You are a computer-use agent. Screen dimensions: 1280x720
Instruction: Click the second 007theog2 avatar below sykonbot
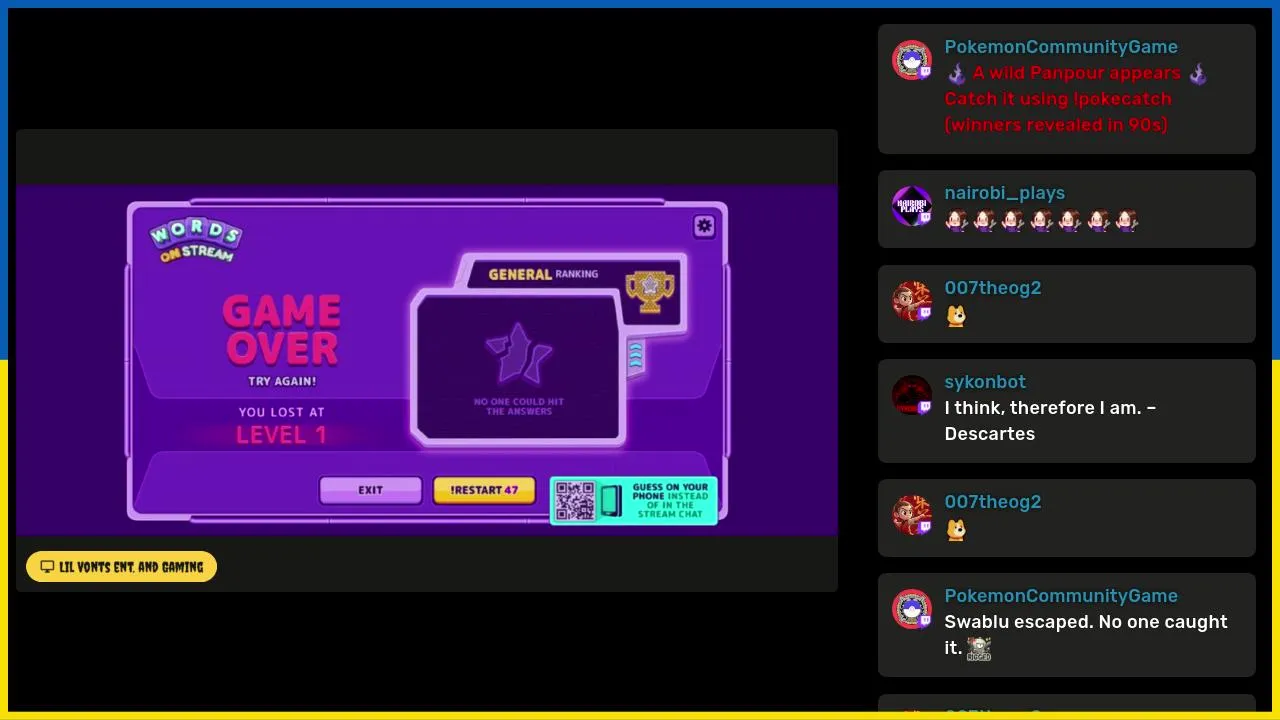click(x=911, y=515)
